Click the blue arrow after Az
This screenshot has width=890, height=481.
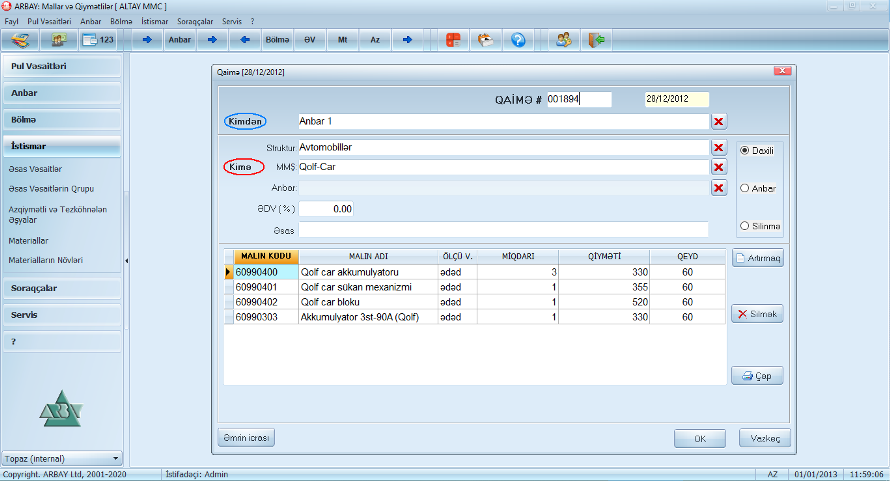click(407, 40)
